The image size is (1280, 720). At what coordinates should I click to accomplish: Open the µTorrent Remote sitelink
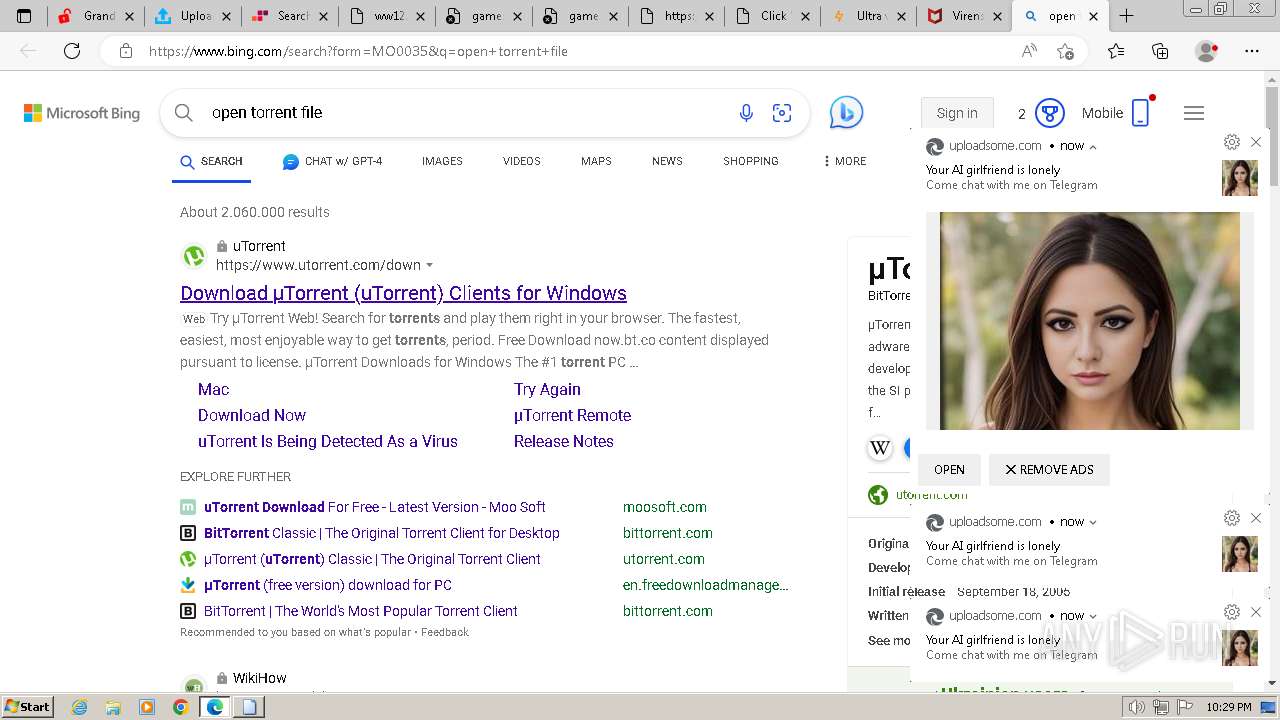pos(572,415)
